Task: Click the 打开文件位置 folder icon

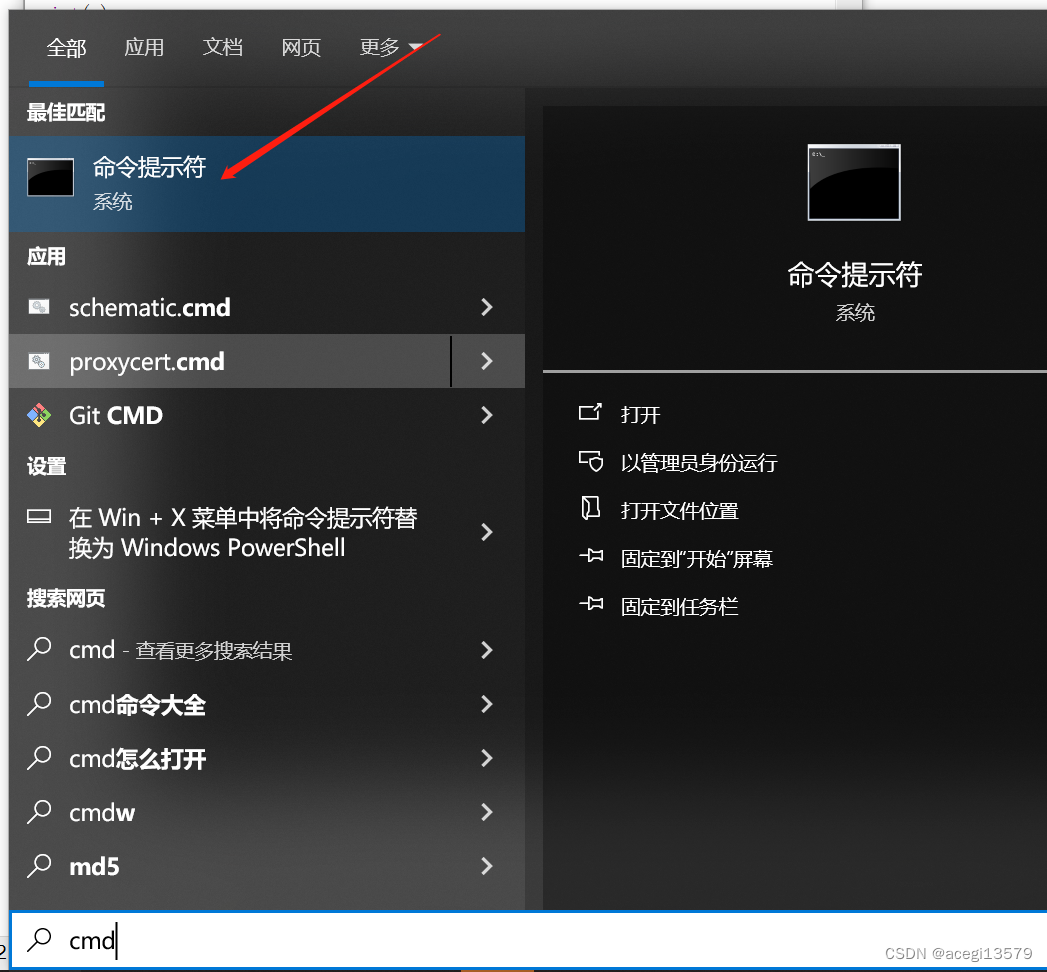Action: (x=592, y=510)
